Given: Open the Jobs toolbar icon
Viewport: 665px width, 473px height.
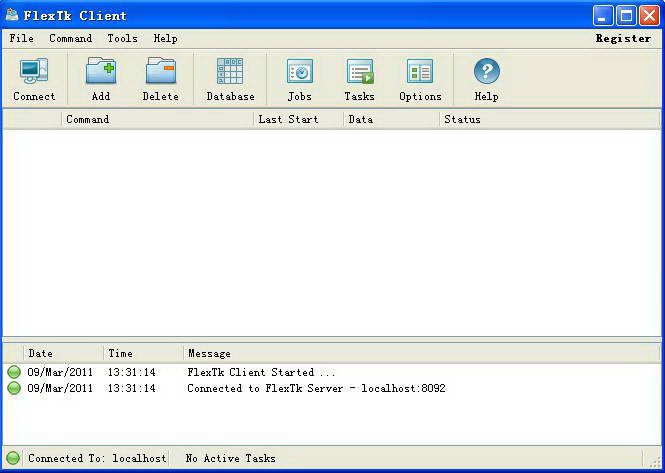Looking at the screenshot, I should pos(300,71).
